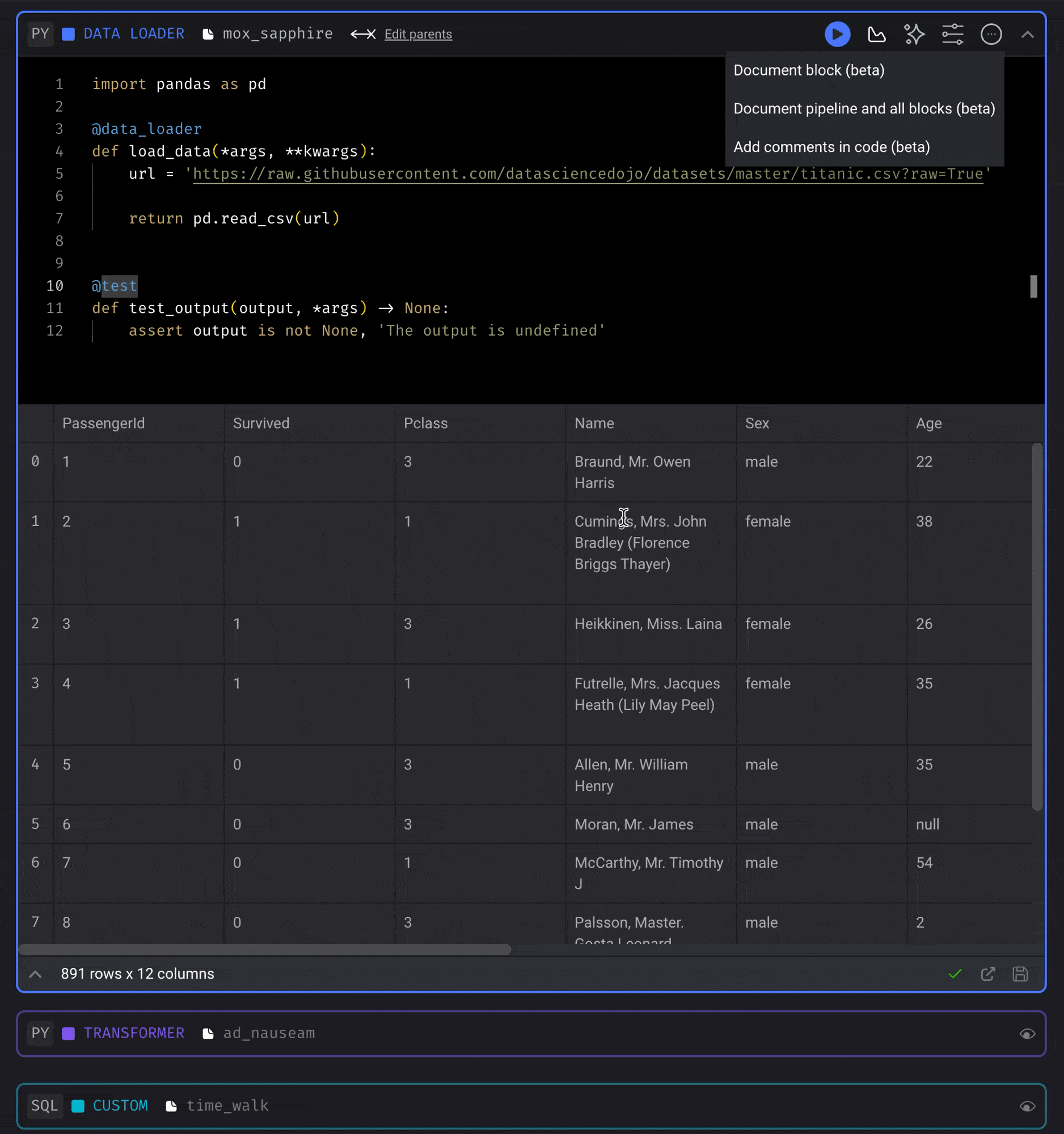Click line number 12 in the gutter

[55, 331]
